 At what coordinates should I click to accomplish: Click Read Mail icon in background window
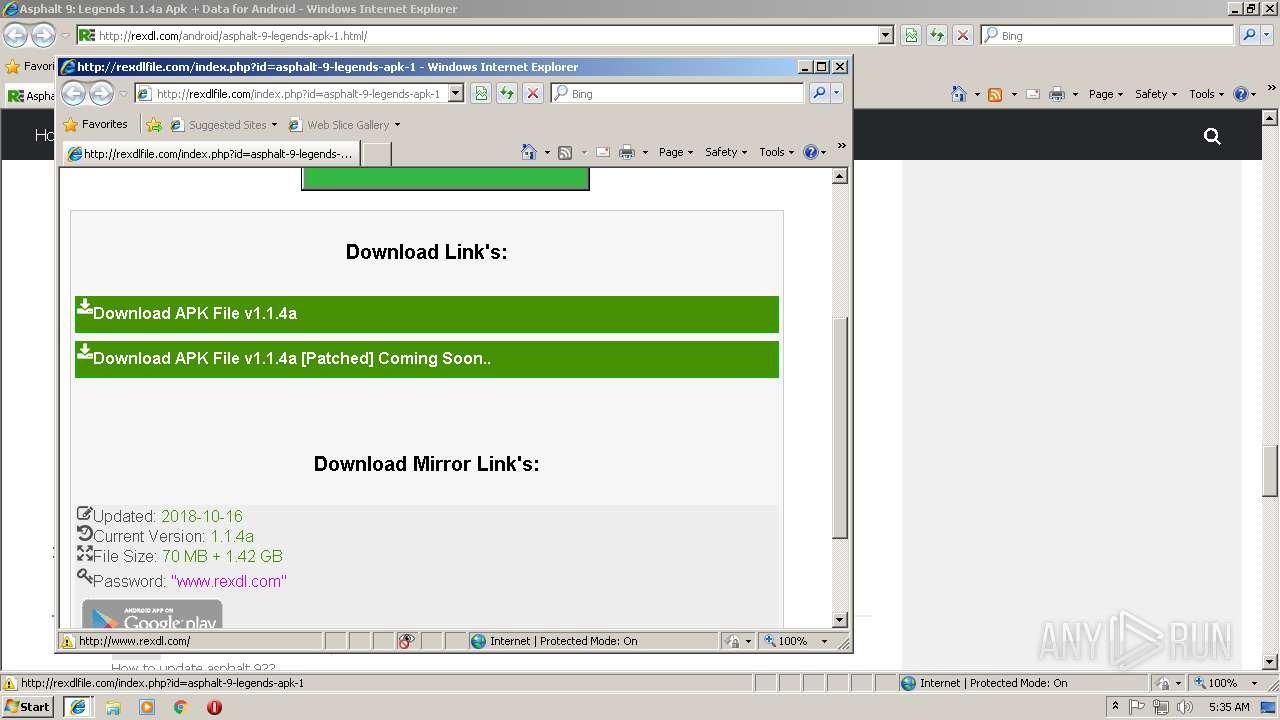1032,94
